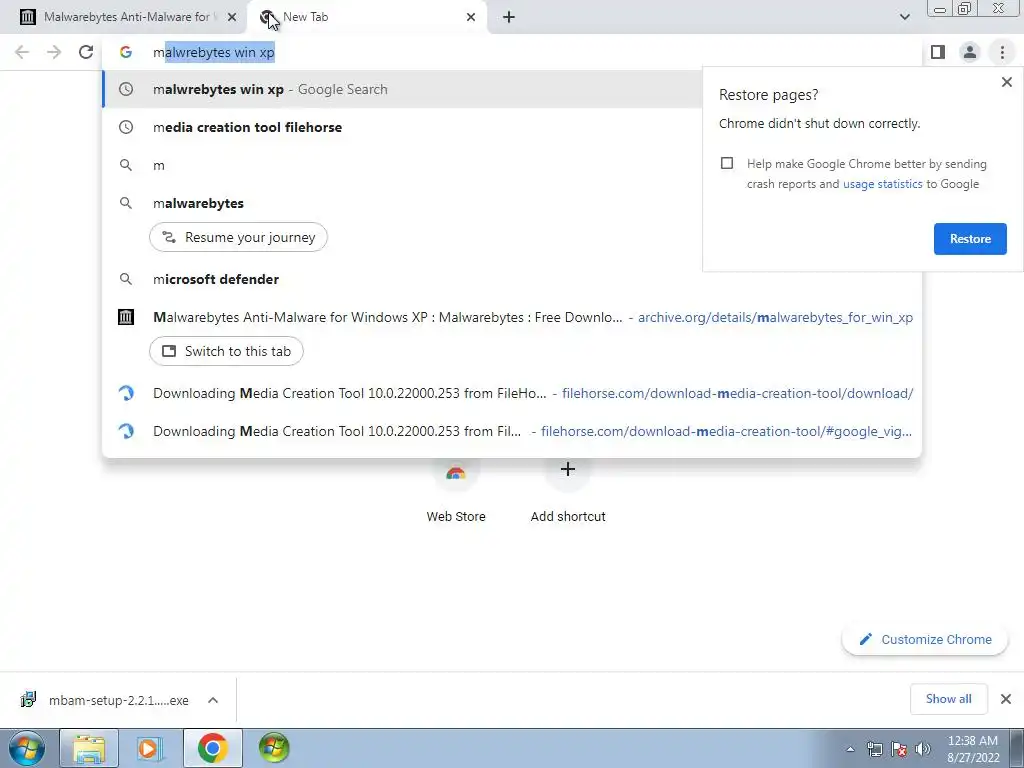
Task: Click the Google icon in address bar
Action: [x=126, y=52]
